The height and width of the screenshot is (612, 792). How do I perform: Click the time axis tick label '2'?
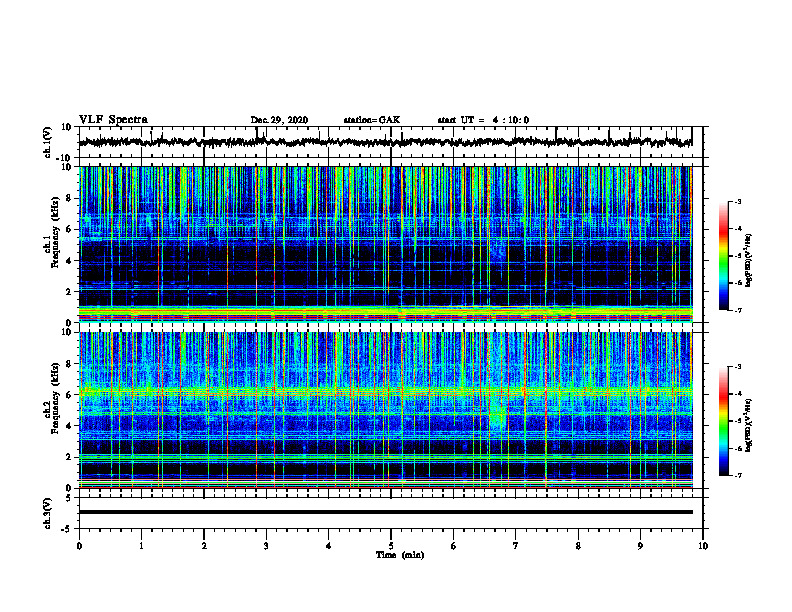[x=204, y=546]
